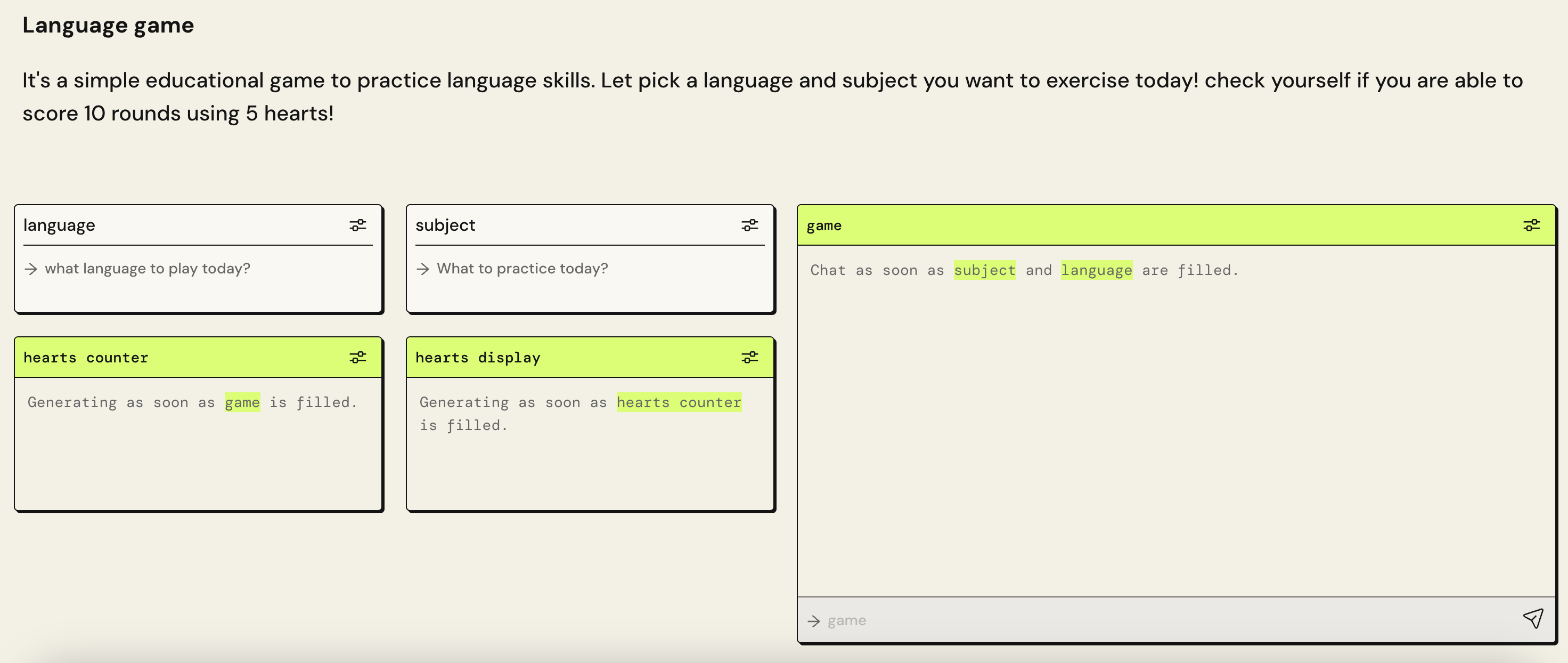
Task: Focus the 'What to practice today?' field
Action: 522,269
